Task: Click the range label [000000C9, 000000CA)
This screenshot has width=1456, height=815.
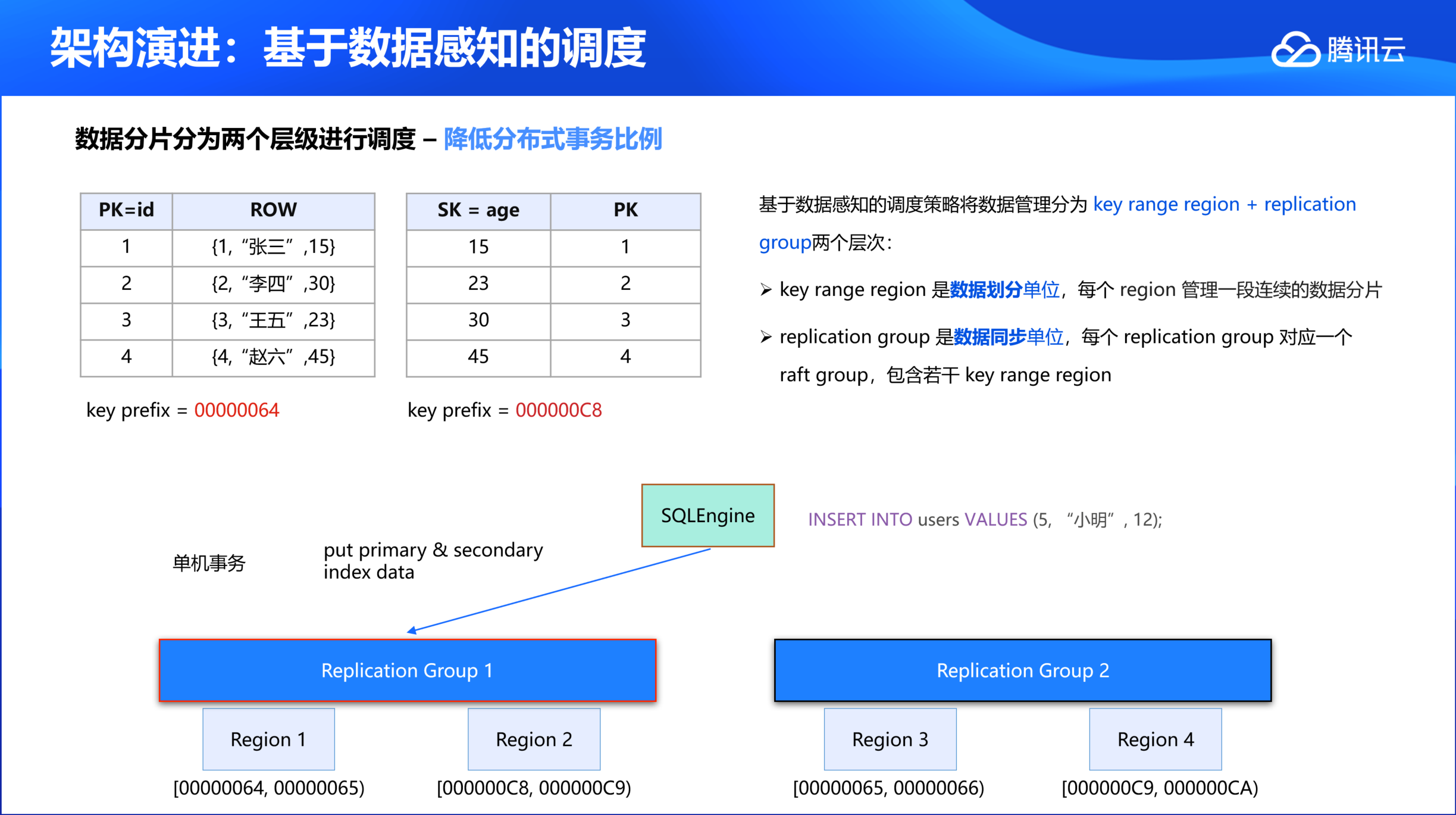Action: tap(1159, 788)
